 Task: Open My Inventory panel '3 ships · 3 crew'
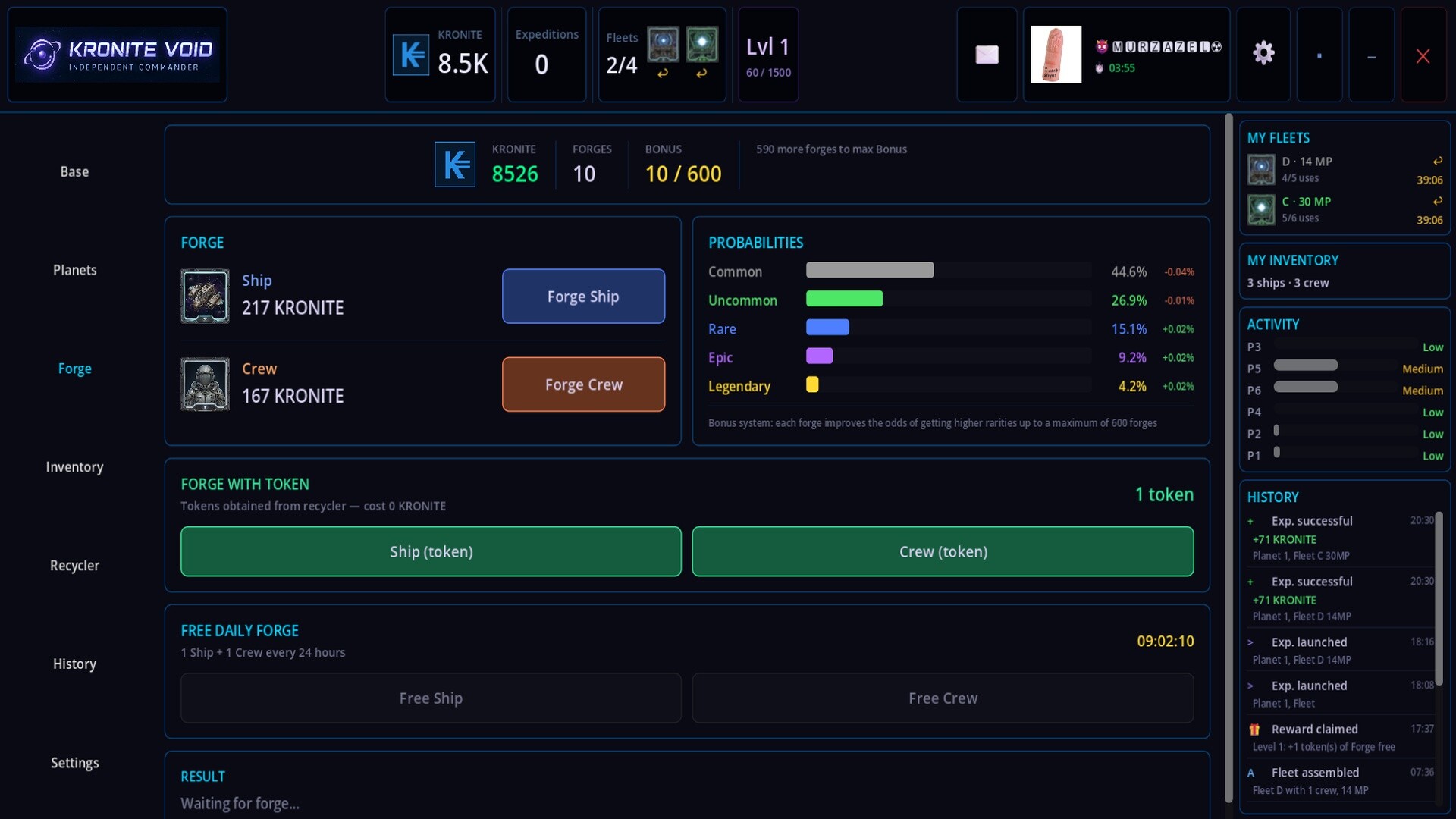click(x=1344, y=271)
